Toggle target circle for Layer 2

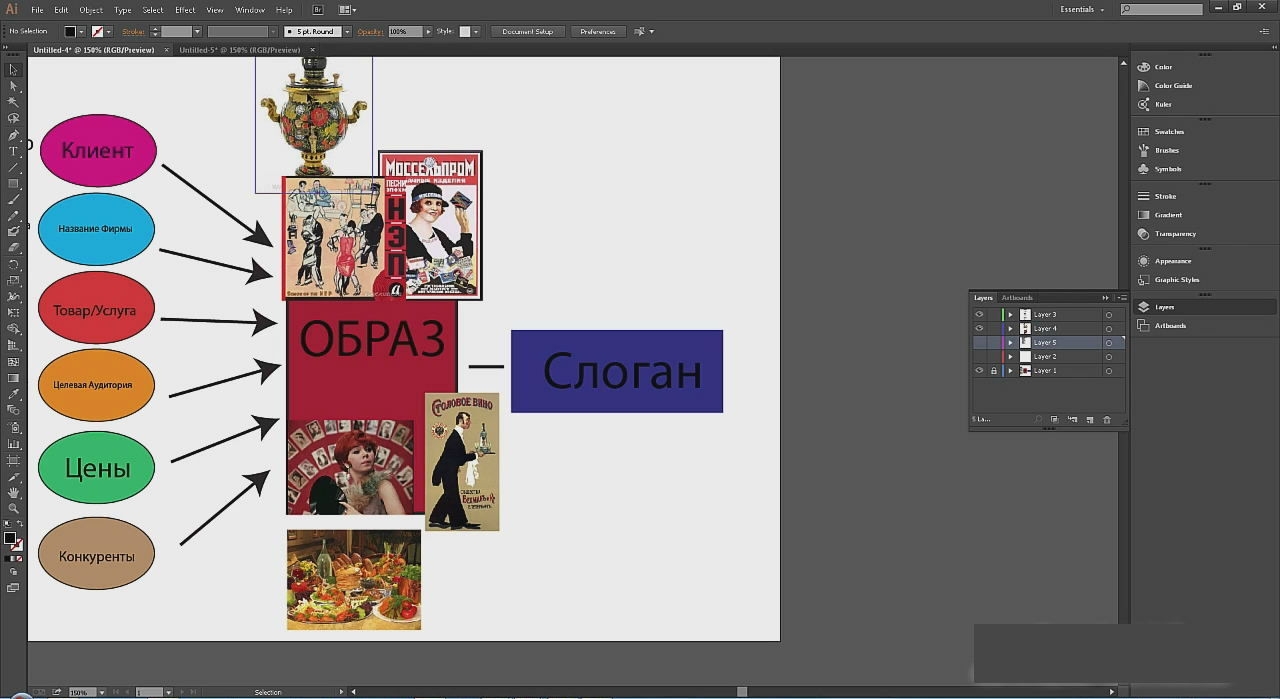pos(1108,357)
